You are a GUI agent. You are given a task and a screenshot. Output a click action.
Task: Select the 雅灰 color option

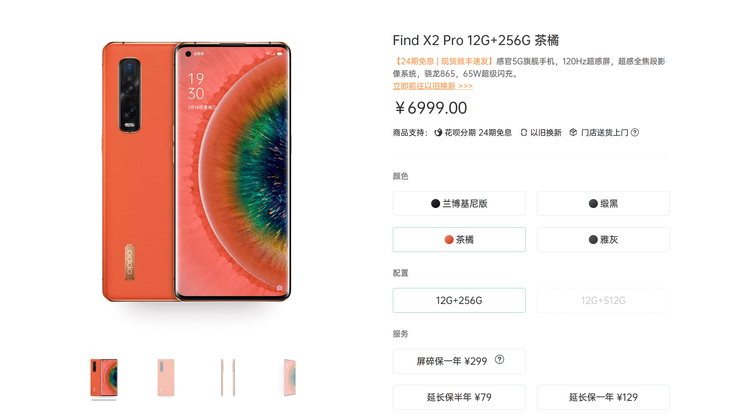[x=603, y=239]
